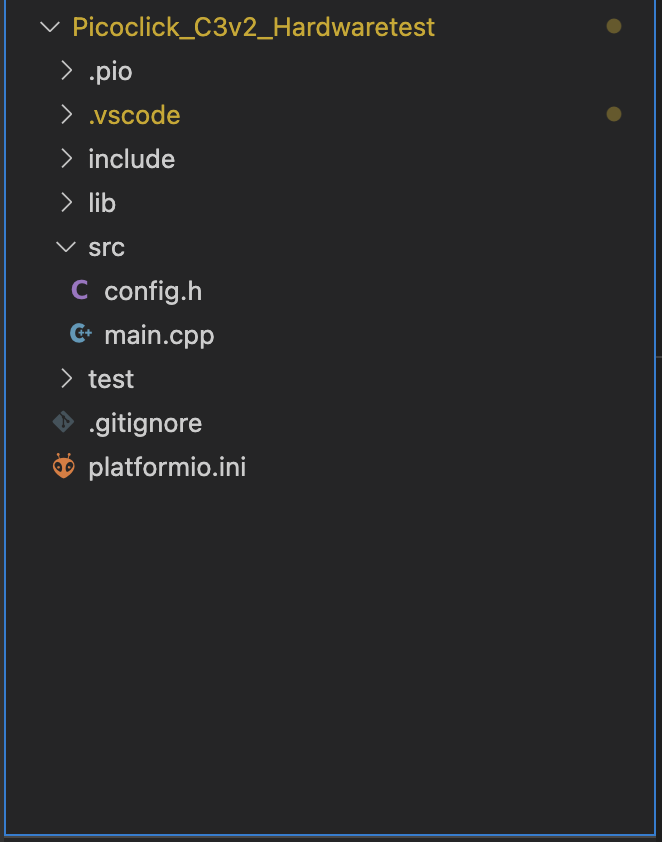Click the modified dot on the .vscode row
The width and height of the screenshot is (662, 842).
pyautogui.click(x=614, y=114)
